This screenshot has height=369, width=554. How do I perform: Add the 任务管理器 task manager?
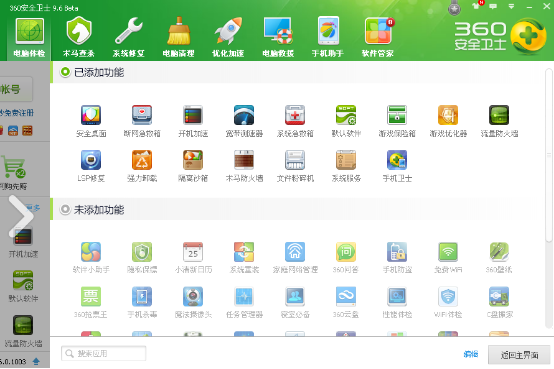244,297
